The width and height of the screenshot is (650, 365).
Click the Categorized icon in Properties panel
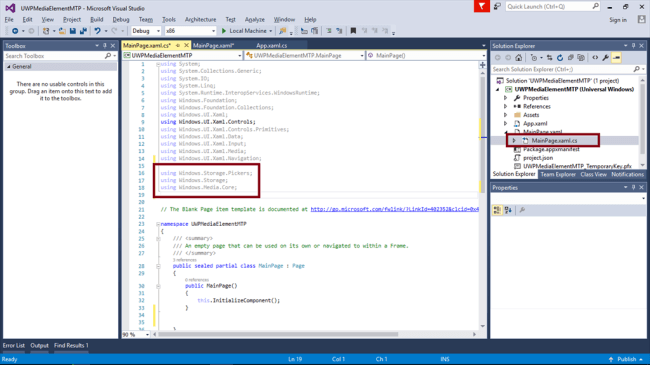tap(497, 210)
